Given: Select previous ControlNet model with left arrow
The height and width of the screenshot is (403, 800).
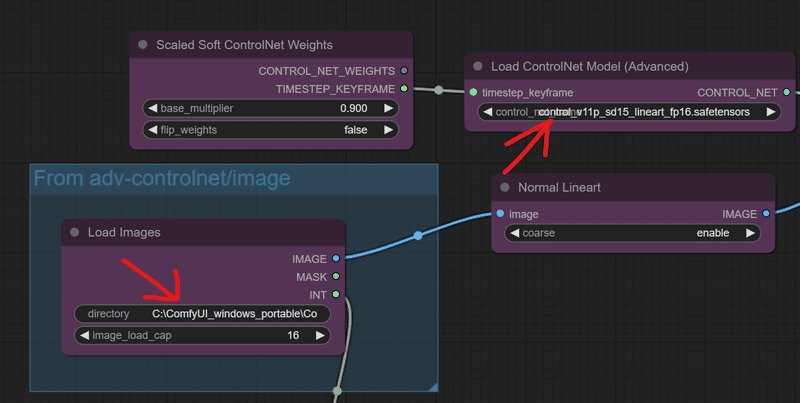Looking at the screenshot, I should (x=488, y=112).
